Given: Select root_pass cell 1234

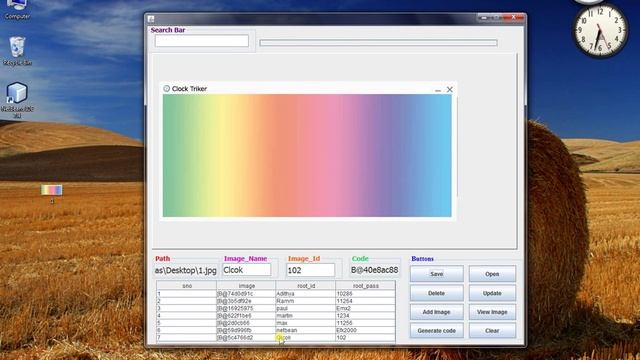Looking at the screenshot, I should [x=365, y=316].
